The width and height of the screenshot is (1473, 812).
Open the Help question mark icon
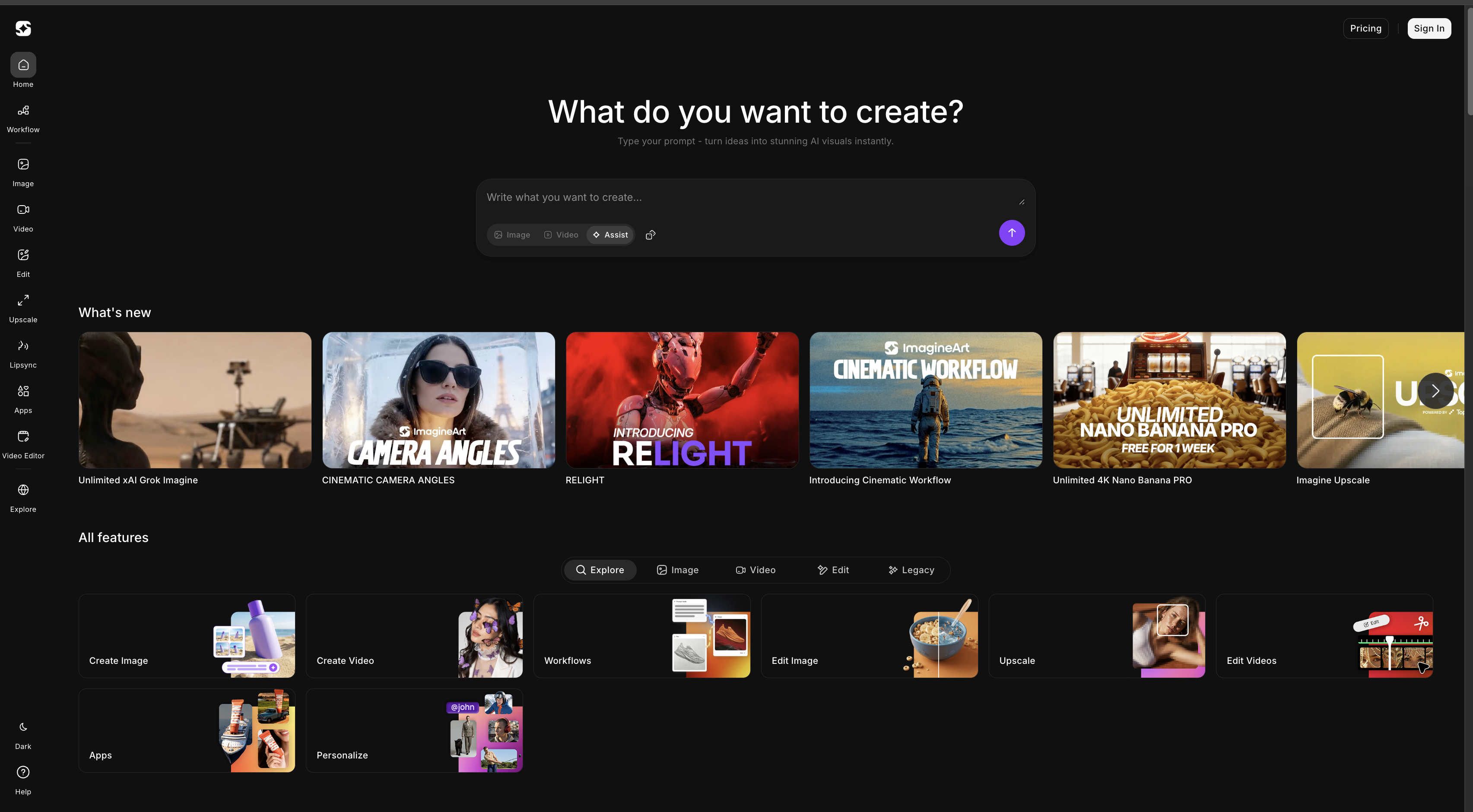tap(23, 773)
